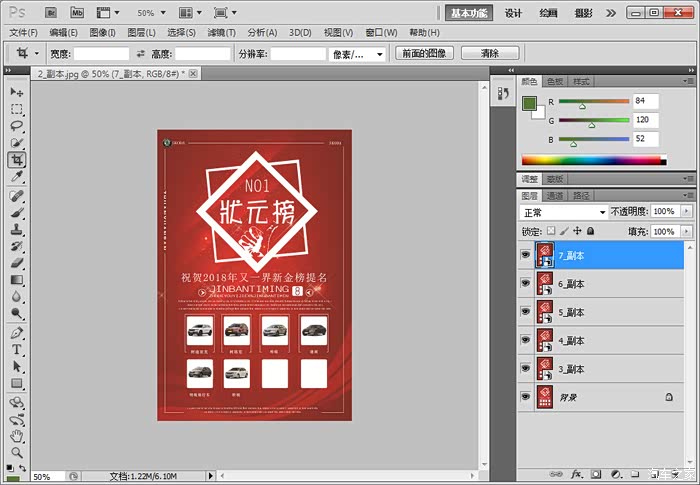Toggle lock transparent pixels checkbox

[550, 231]
